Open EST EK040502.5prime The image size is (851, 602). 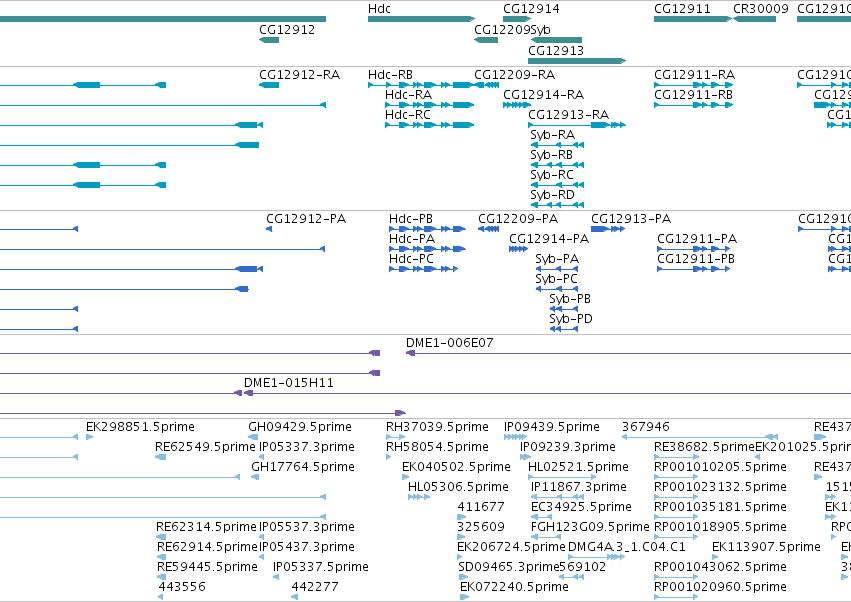(456, 467)
